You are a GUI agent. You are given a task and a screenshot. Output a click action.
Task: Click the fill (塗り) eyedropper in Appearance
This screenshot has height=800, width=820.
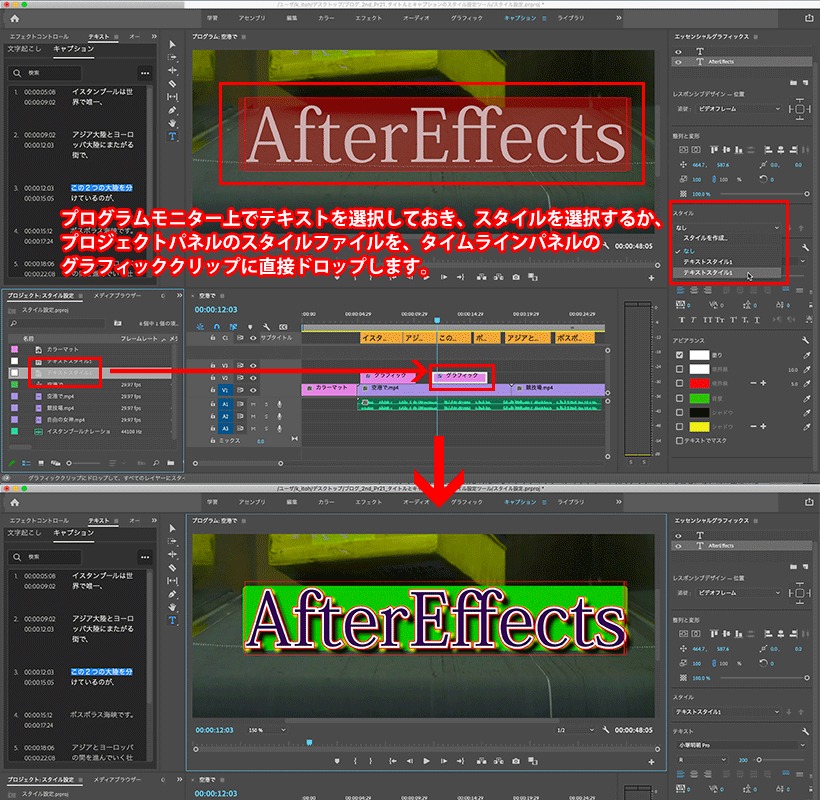tap(806, 355)
